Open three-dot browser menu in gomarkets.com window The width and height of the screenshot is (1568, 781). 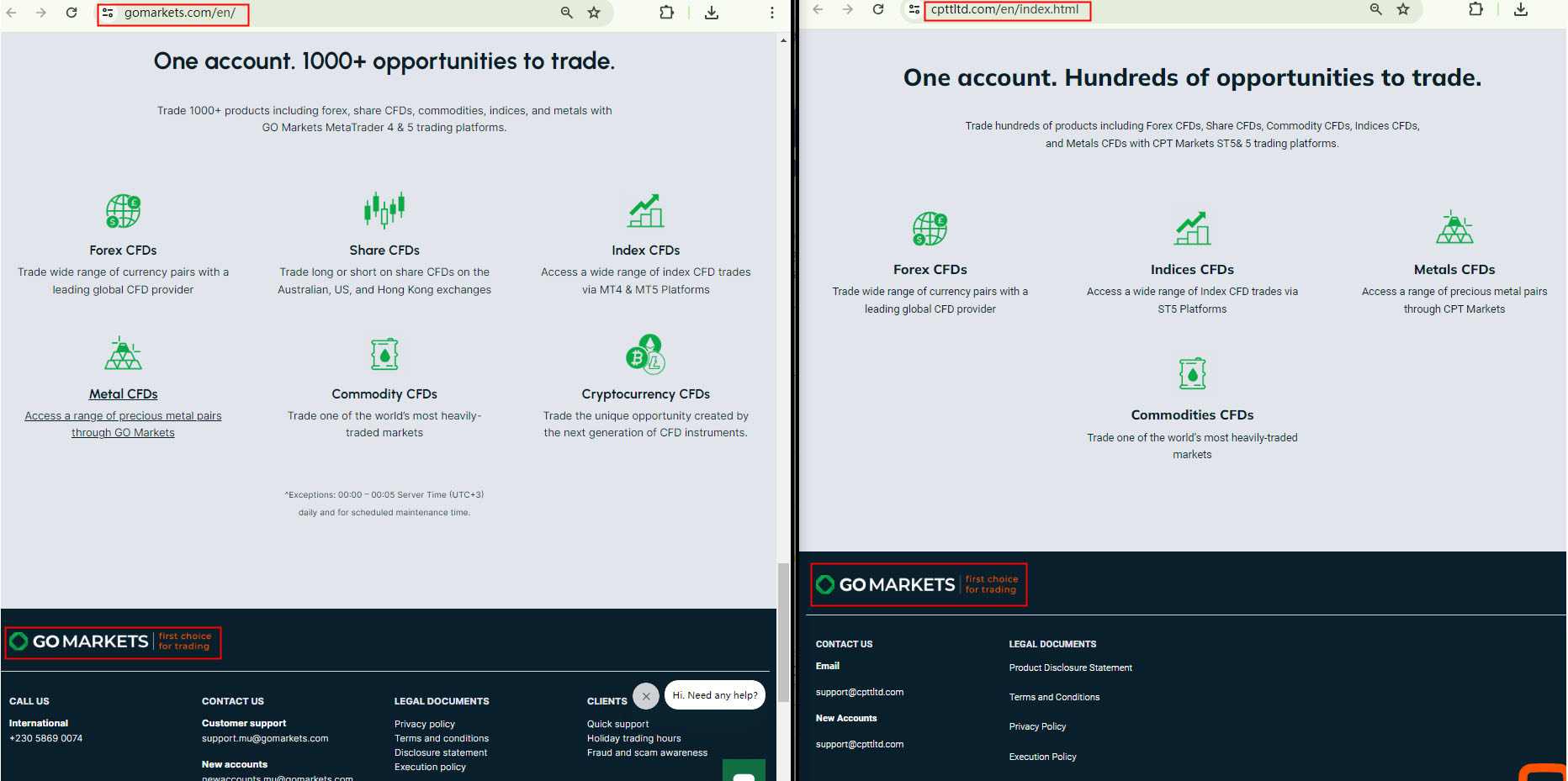[771, 13]
